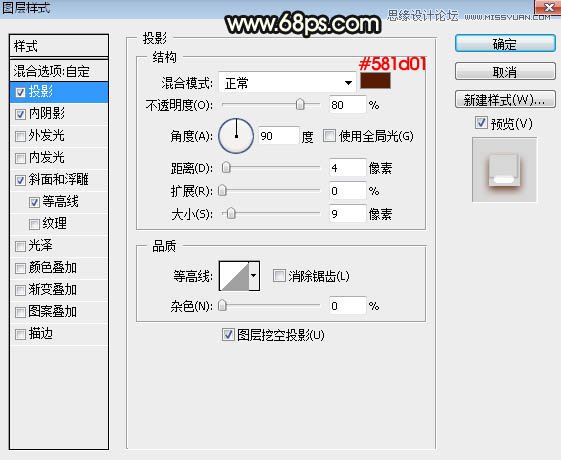Click the opacity value field showing 80
Viewport: 561px width, 460px height.
click(x=347, y=105)
